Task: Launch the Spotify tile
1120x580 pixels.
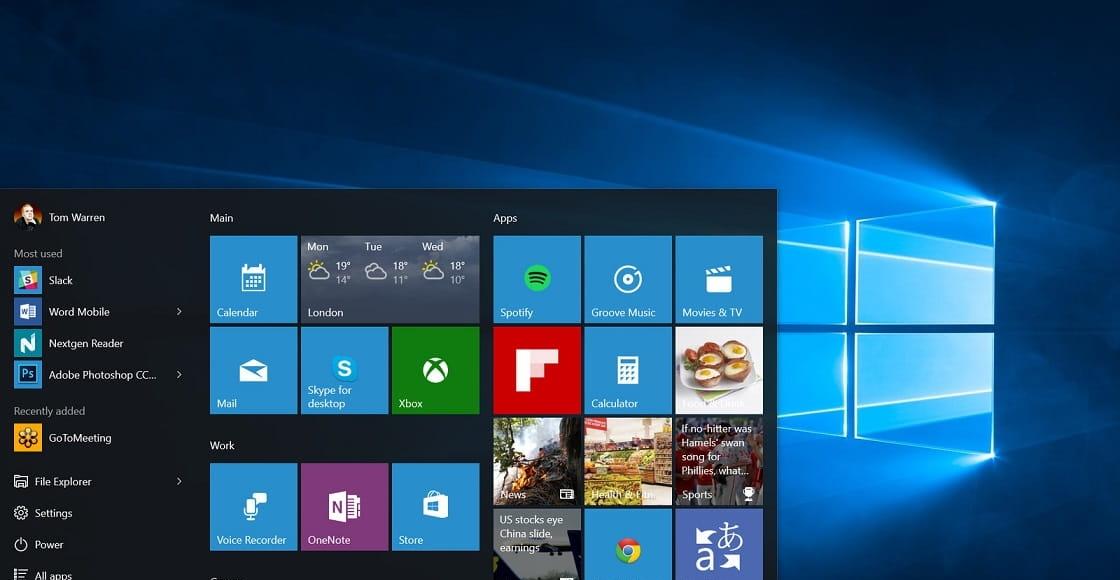Action: point(537,279)
